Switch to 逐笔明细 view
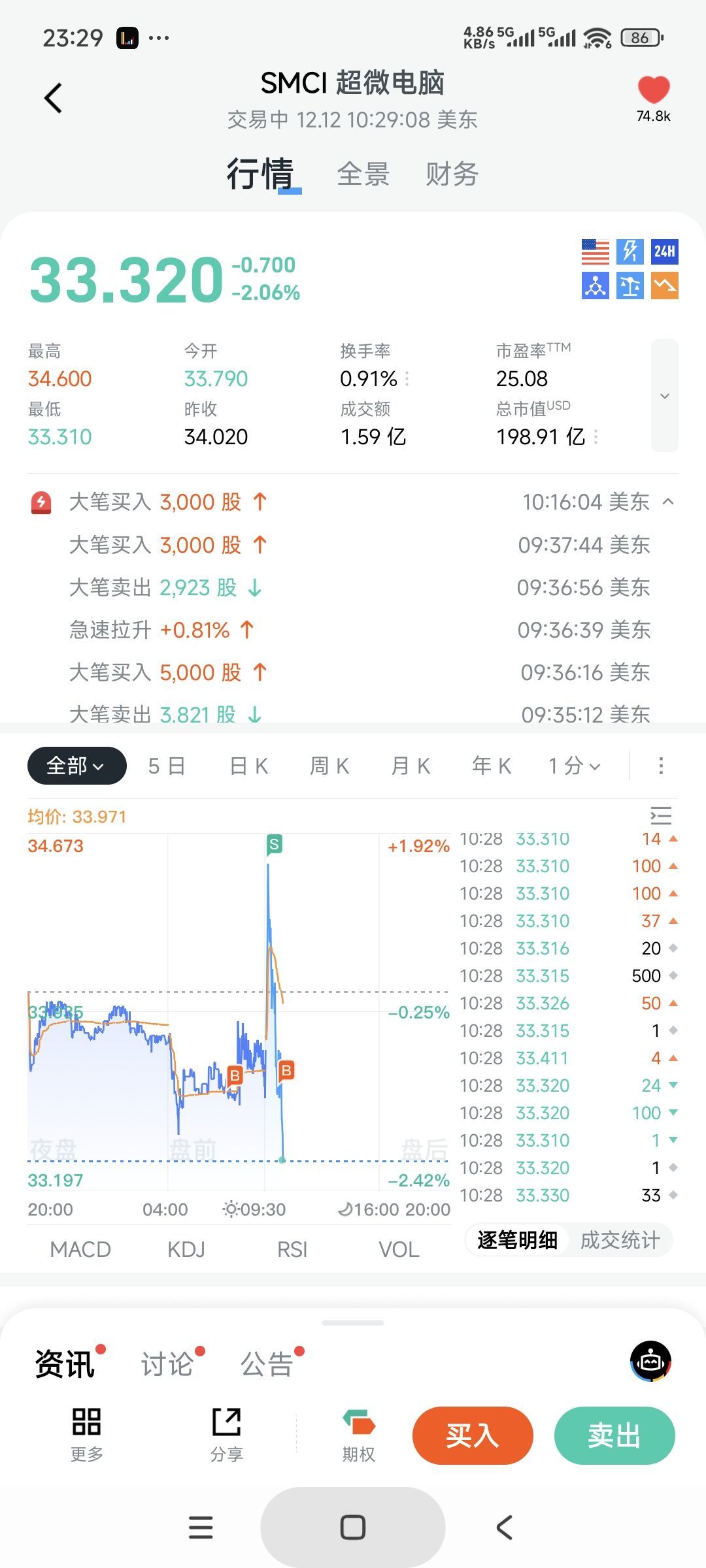 (517, 1239)
